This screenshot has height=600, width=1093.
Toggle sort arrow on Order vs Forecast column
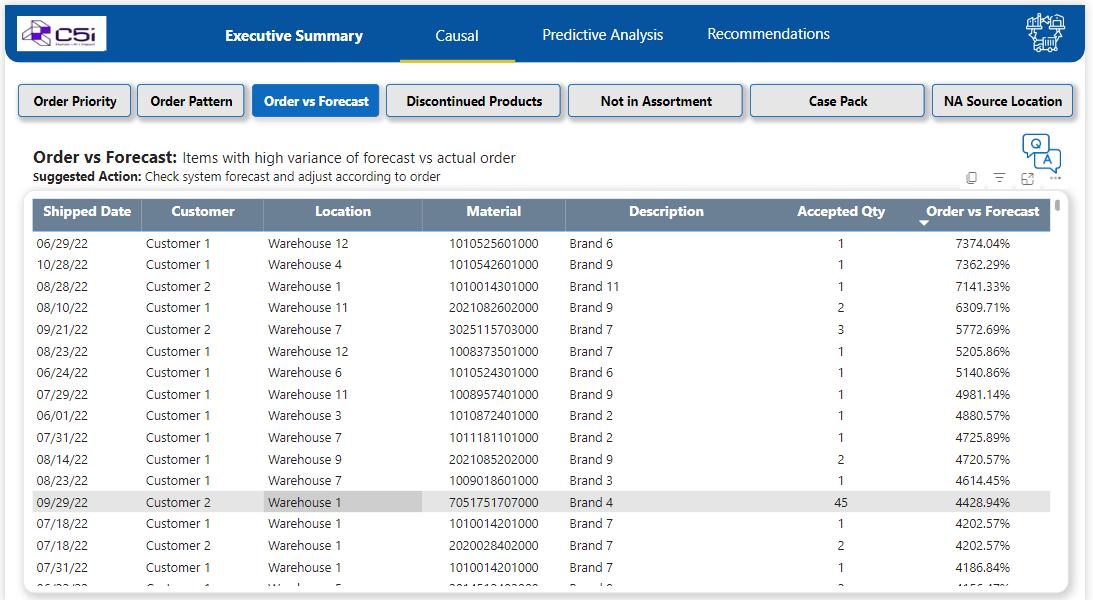pos(924,223)
